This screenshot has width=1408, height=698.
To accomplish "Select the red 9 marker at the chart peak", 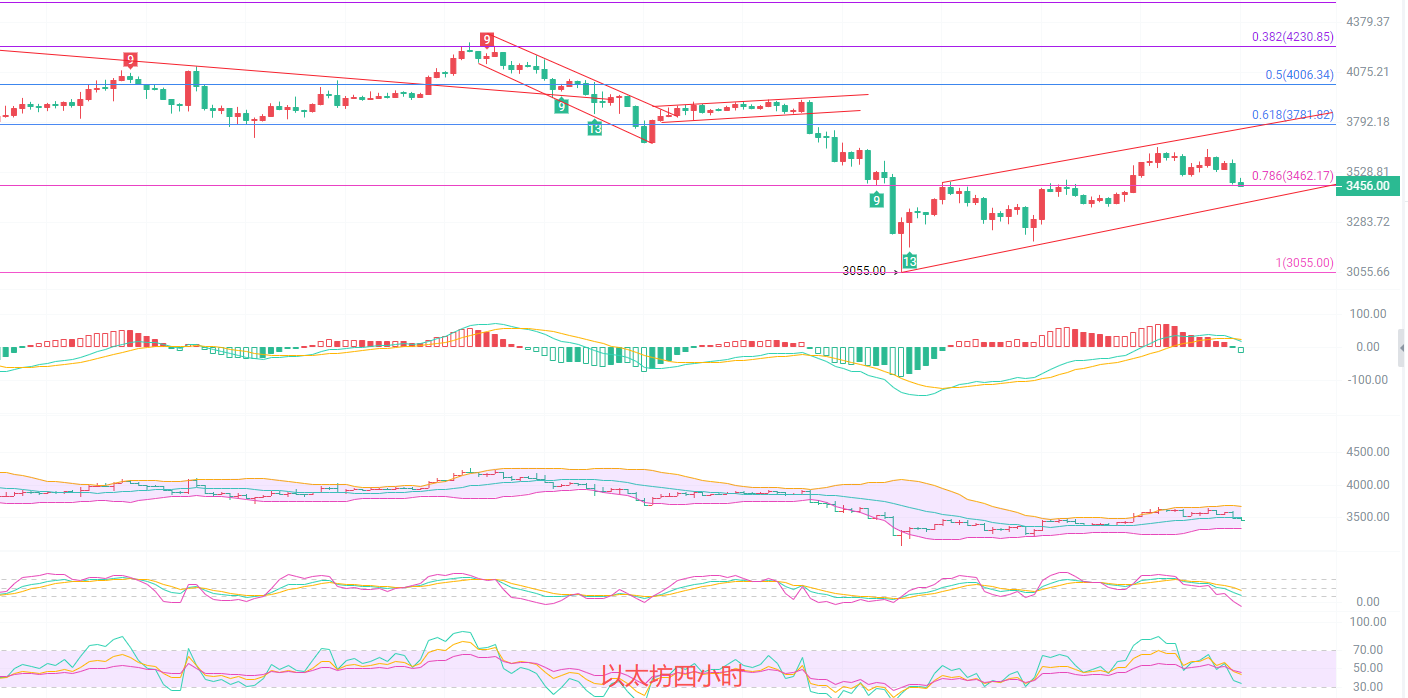I will [x=486, y=40].
